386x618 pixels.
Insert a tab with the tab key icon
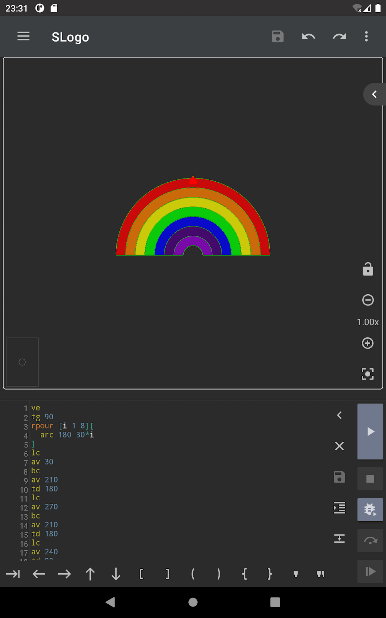(x=13, y=574)
